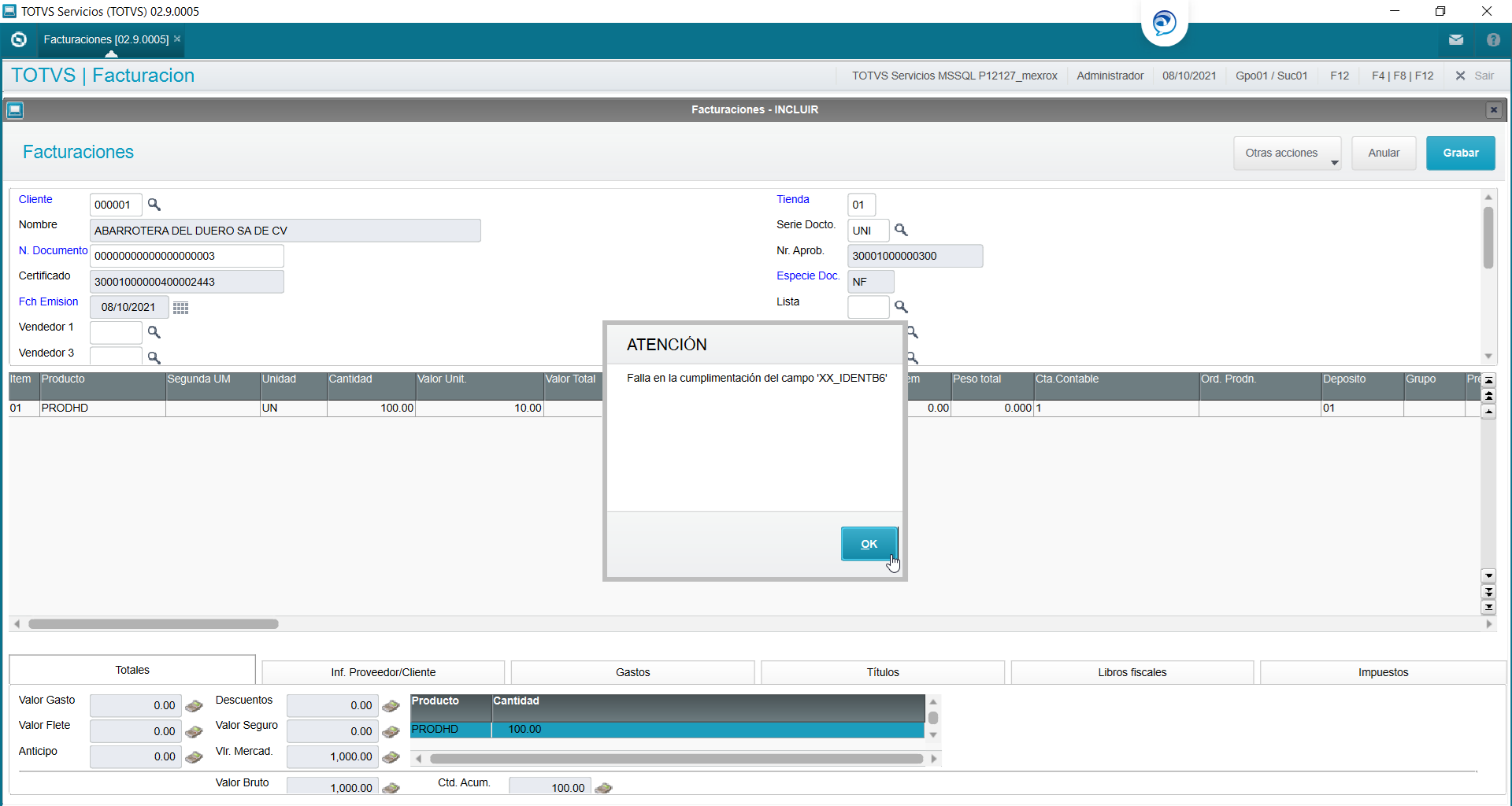
Task: Open the mail envelope icon in header
Action: tap(1456, 39)
